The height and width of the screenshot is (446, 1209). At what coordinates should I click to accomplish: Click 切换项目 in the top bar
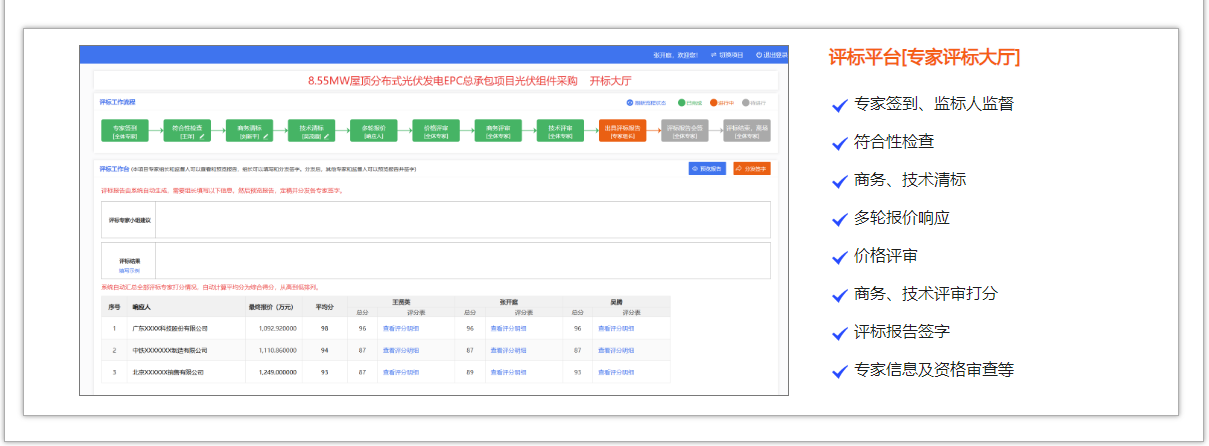pos(733,54)
